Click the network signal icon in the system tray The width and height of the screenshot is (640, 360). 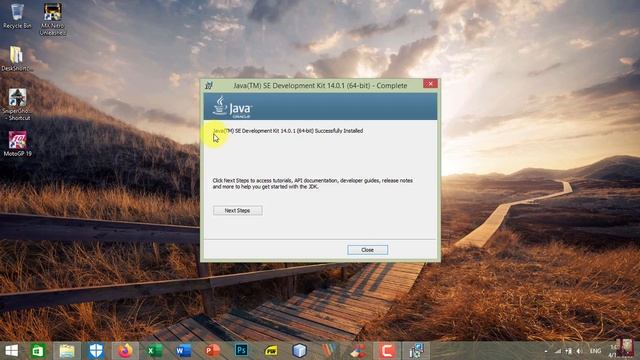click(x=558, y=351)
